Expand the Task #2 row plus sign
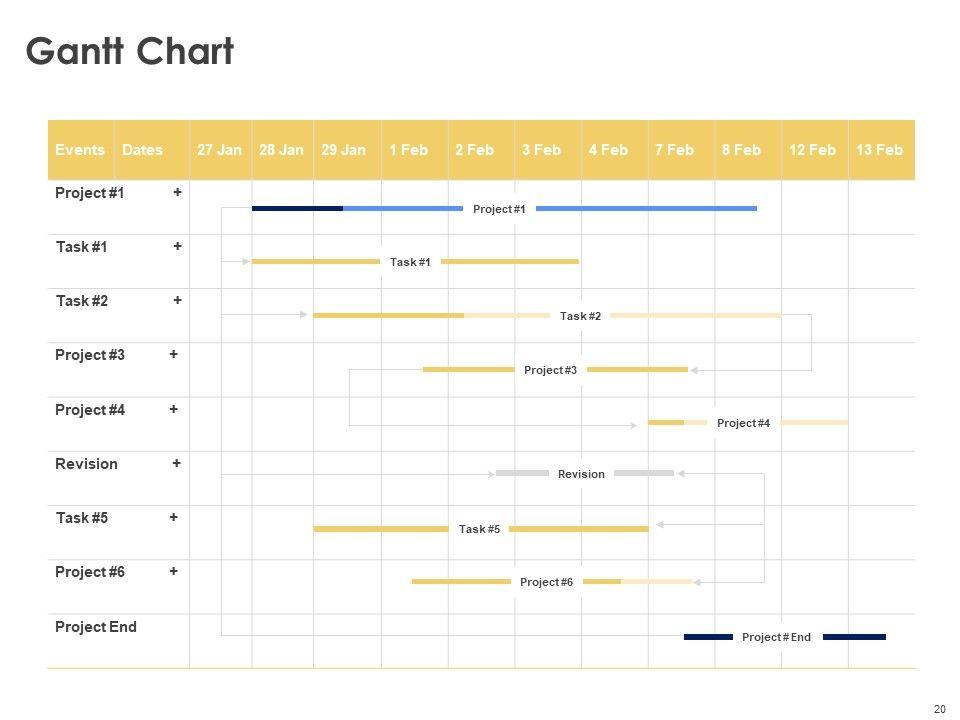The image size is (960, 720). [177, 300]
